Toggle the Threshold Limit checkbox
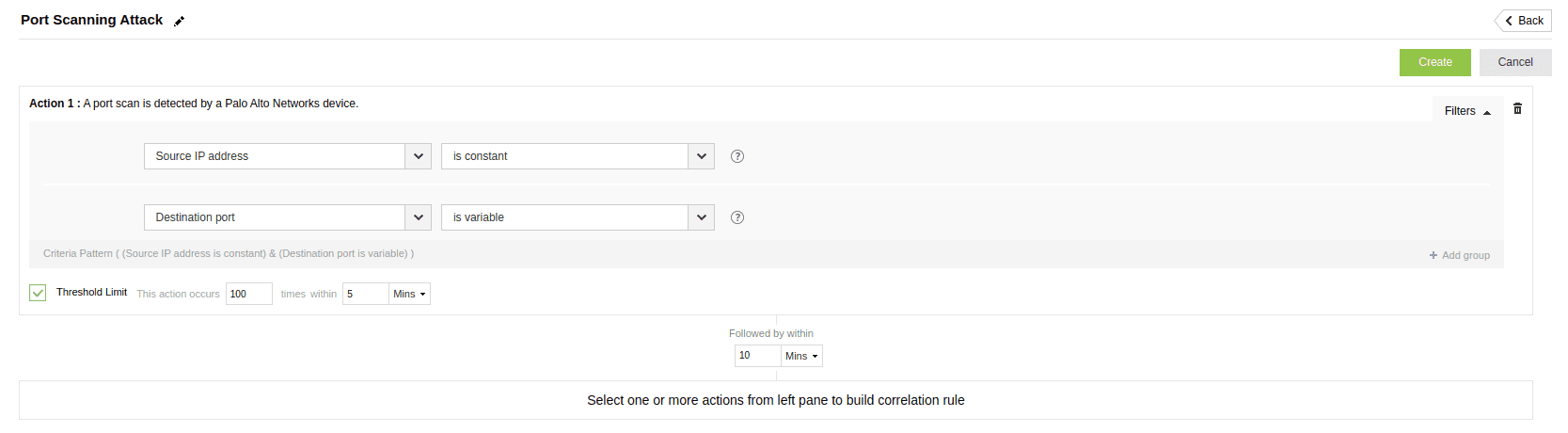 point(38,293)
